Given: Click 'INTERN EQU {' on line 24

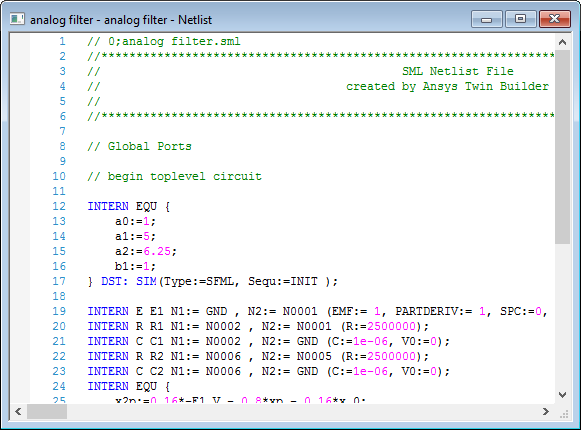Looking at the screenshot, I should pos(129,386).
